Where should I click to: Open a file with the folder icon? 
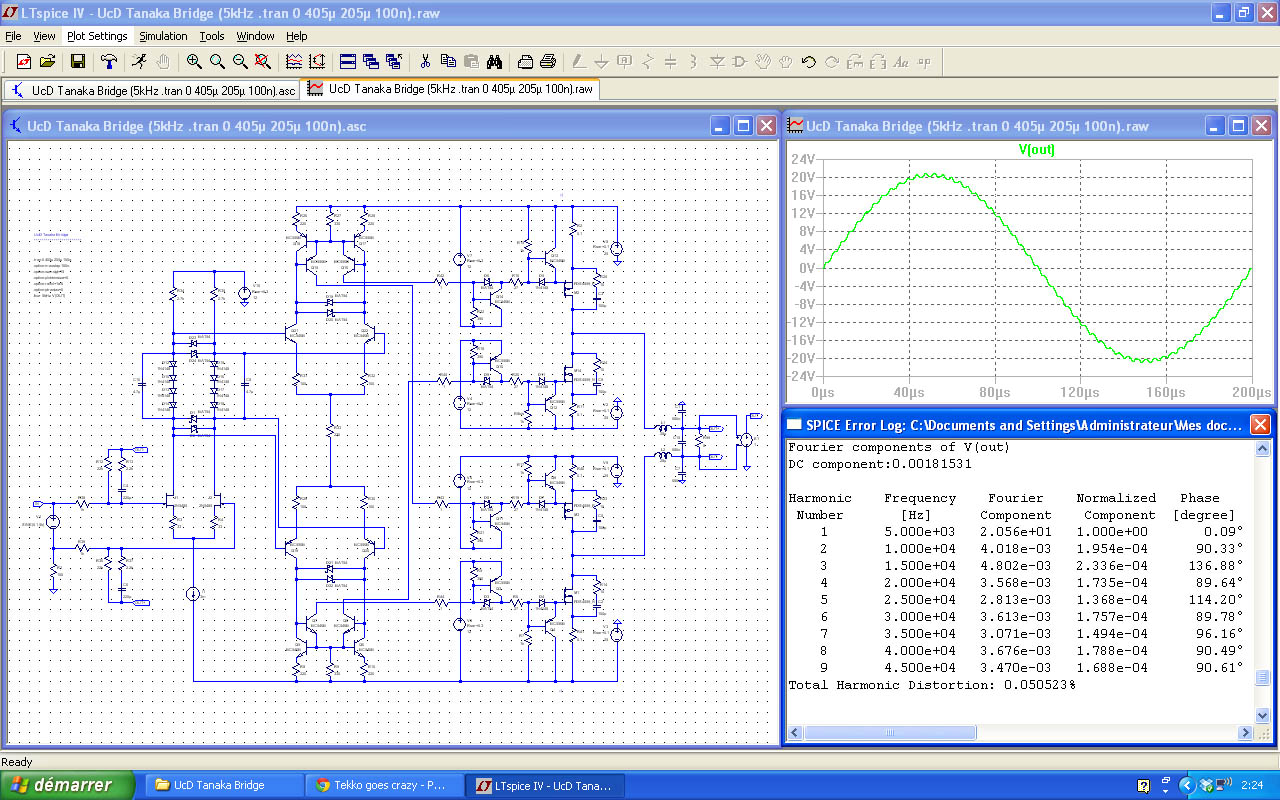click(x=47, y=62)
